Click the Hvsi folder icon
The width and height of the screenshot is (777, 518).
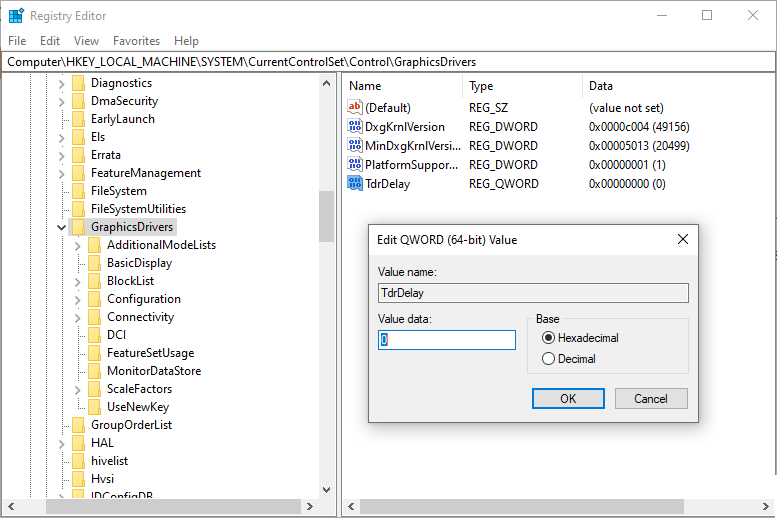[78, 479]
